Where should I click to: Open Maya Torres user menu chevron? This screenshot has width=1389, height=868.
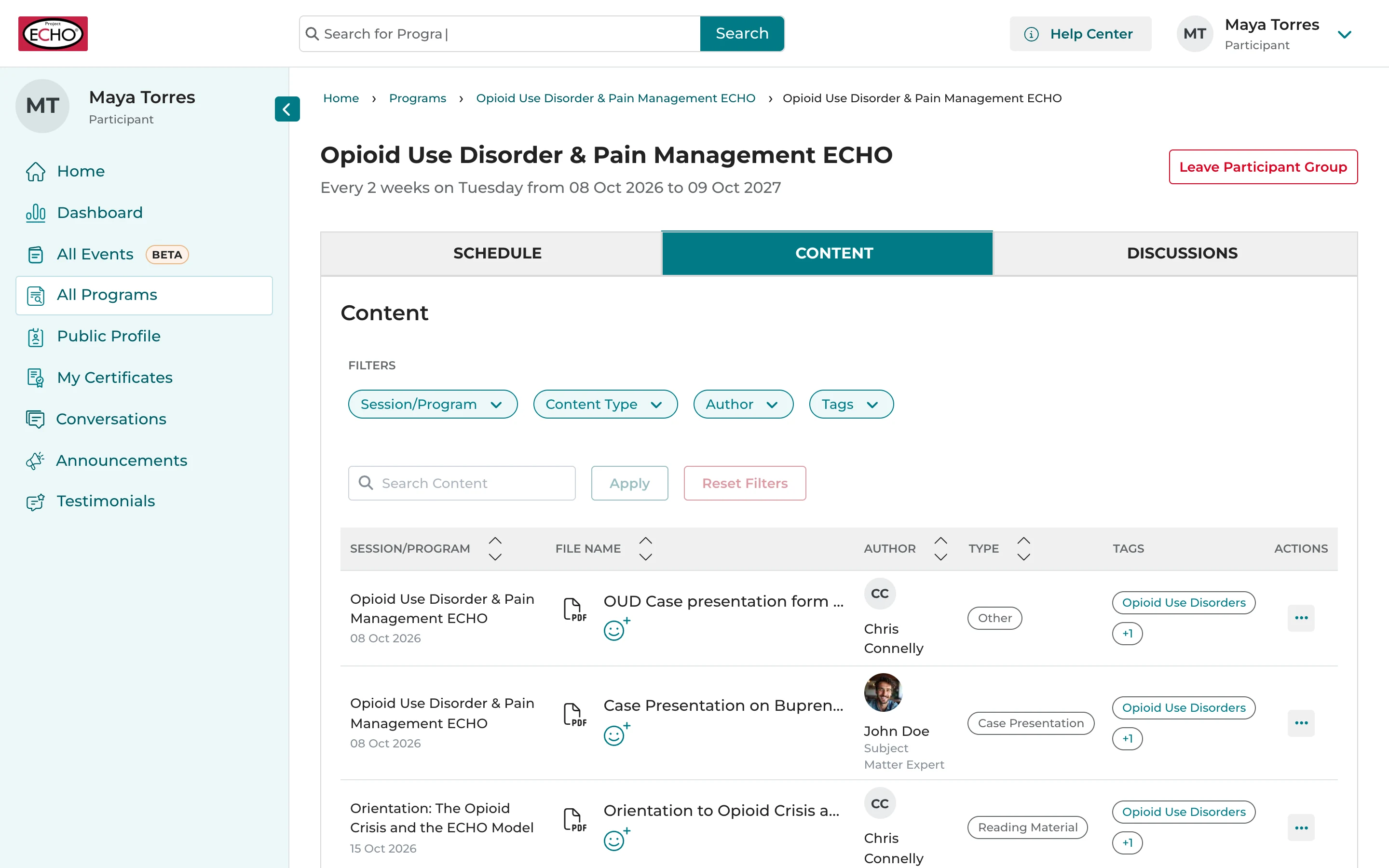tap(1344, 34)
